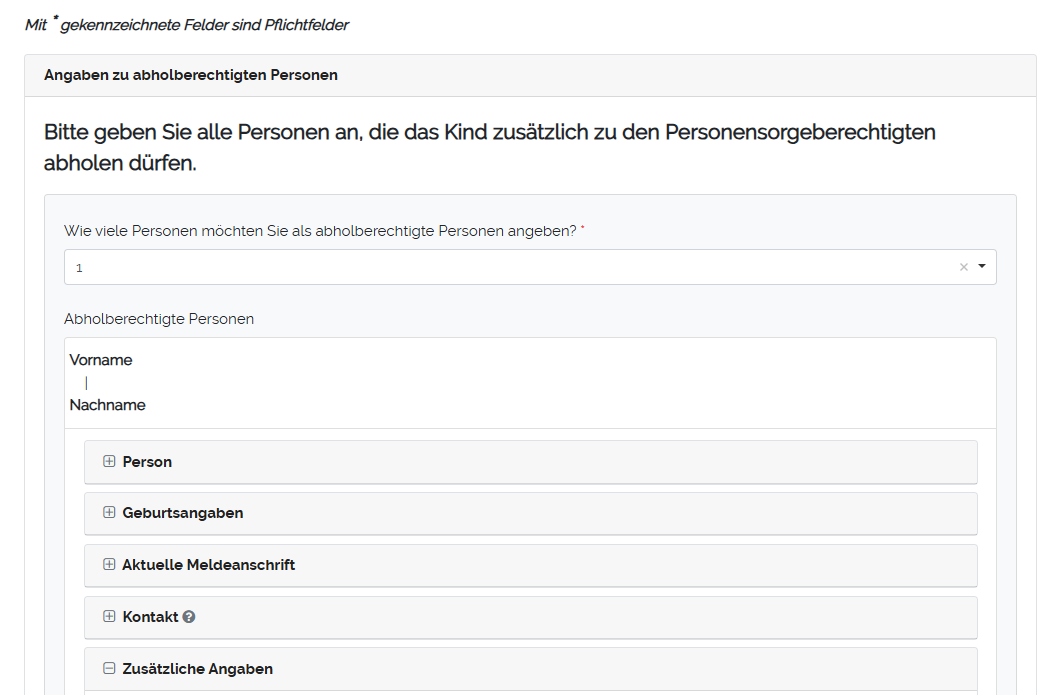Viewport: 1049px width, 695px height.
Task: Click the plus icon beside Person
Action: pyautogui.click(x=110, y=461)
